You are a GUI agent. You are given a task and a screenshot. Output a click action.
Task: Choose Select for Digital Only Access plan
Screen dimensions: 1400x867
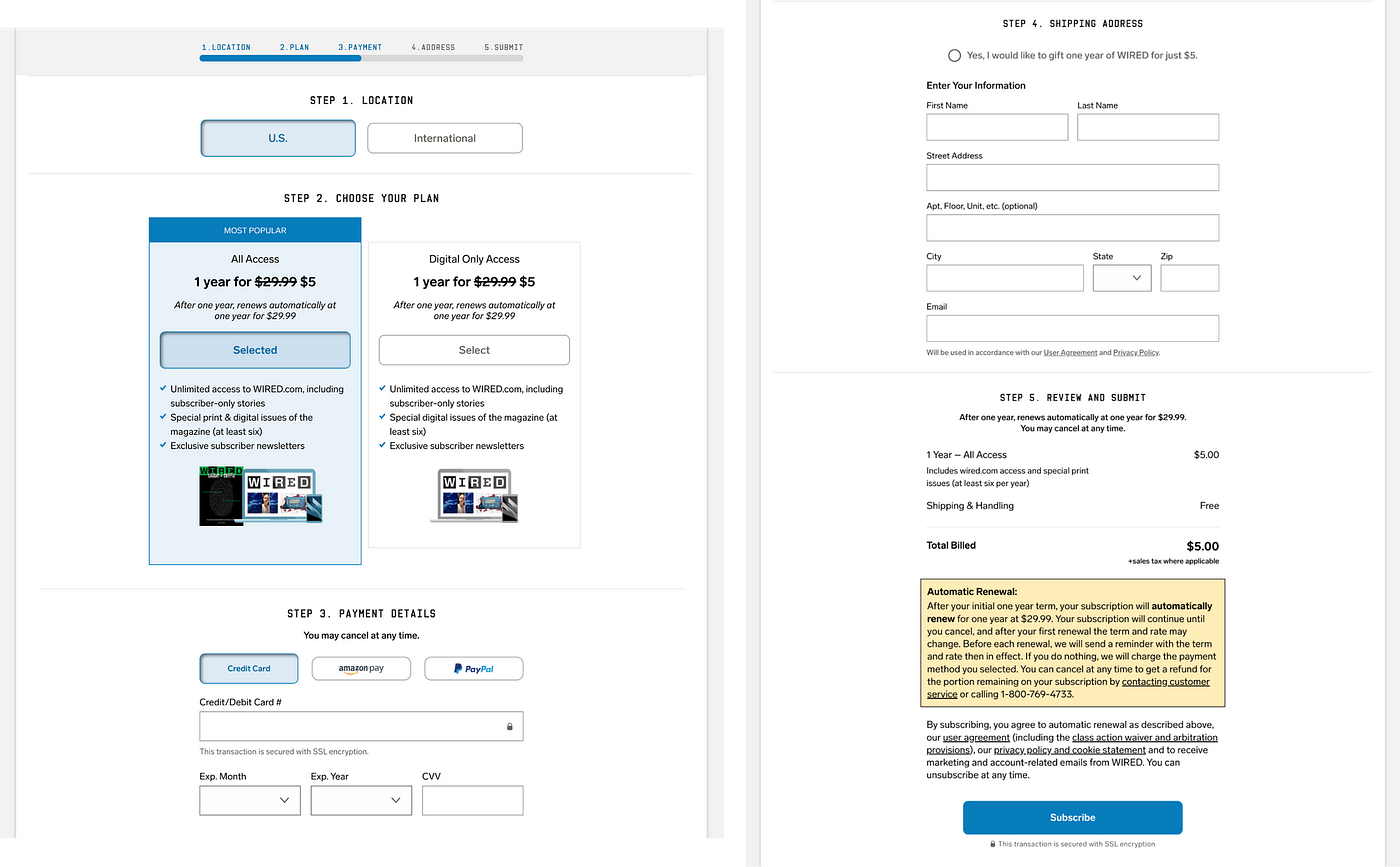[x=474, y=350]
